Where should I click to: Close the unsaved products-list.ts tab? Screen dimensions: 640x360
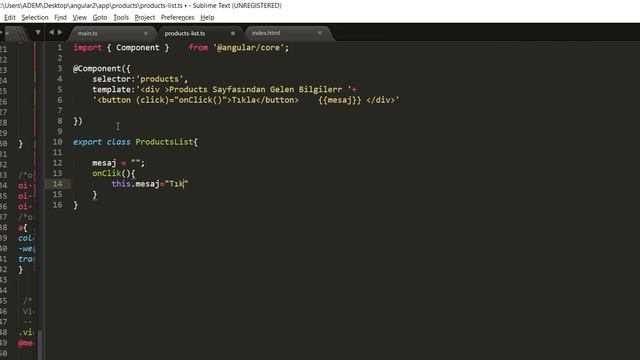click(233, 33)
